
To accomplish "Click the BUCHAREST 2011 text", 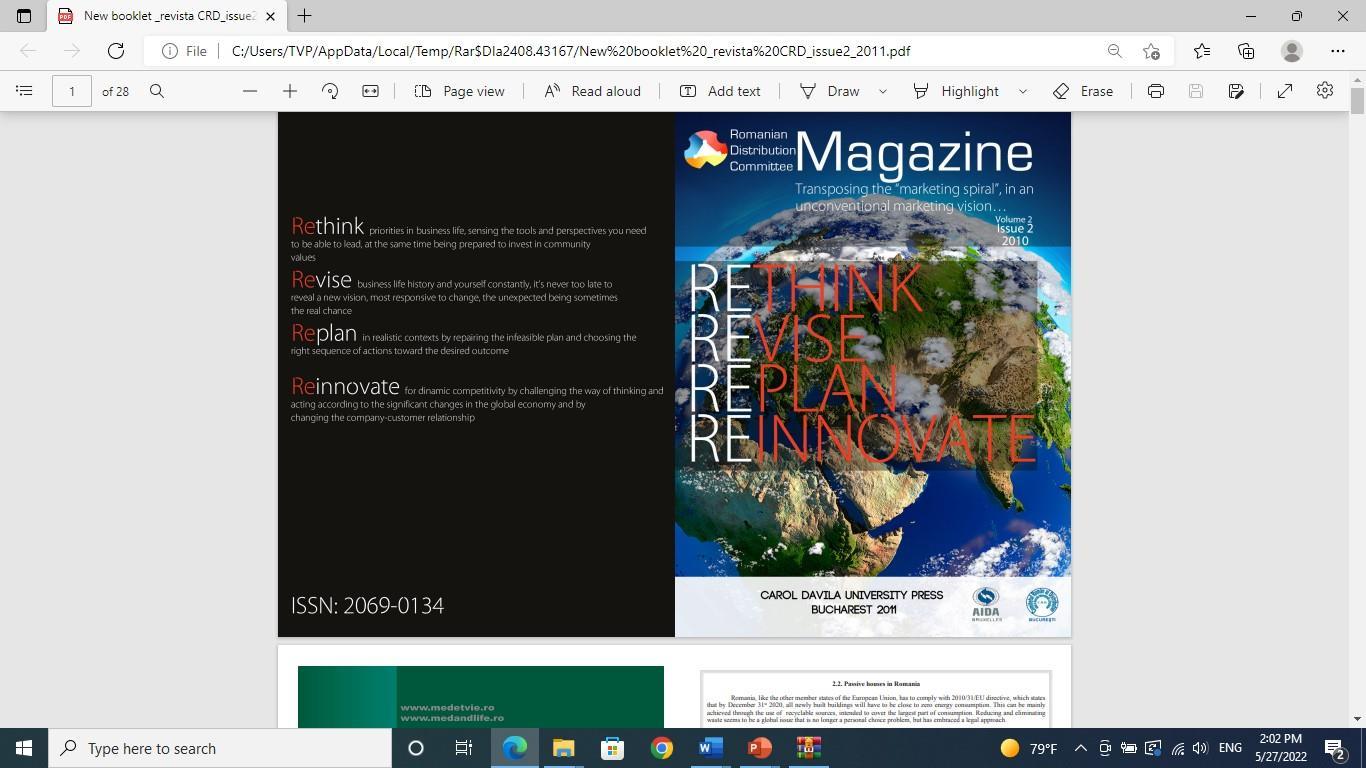I will (854, 609).
